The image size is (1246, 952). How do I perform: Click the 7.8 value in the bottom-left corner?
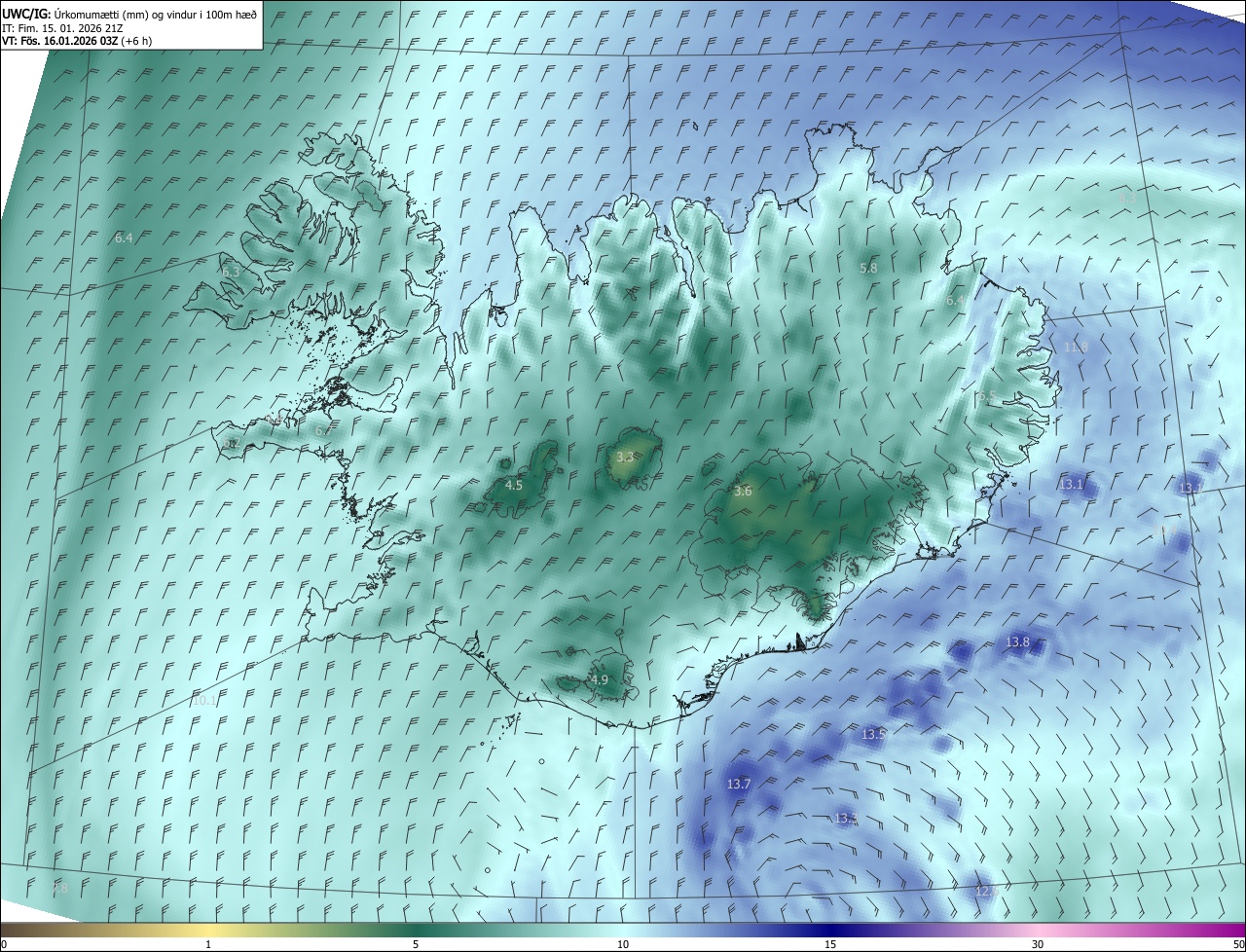pyautogui.click(x=60, y=889)
